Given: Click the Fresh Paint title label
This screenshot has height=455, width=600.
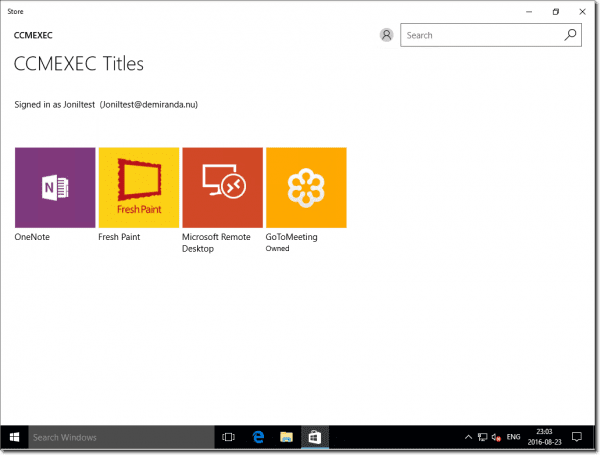Looking at the screenshot, I should point(119,237).
